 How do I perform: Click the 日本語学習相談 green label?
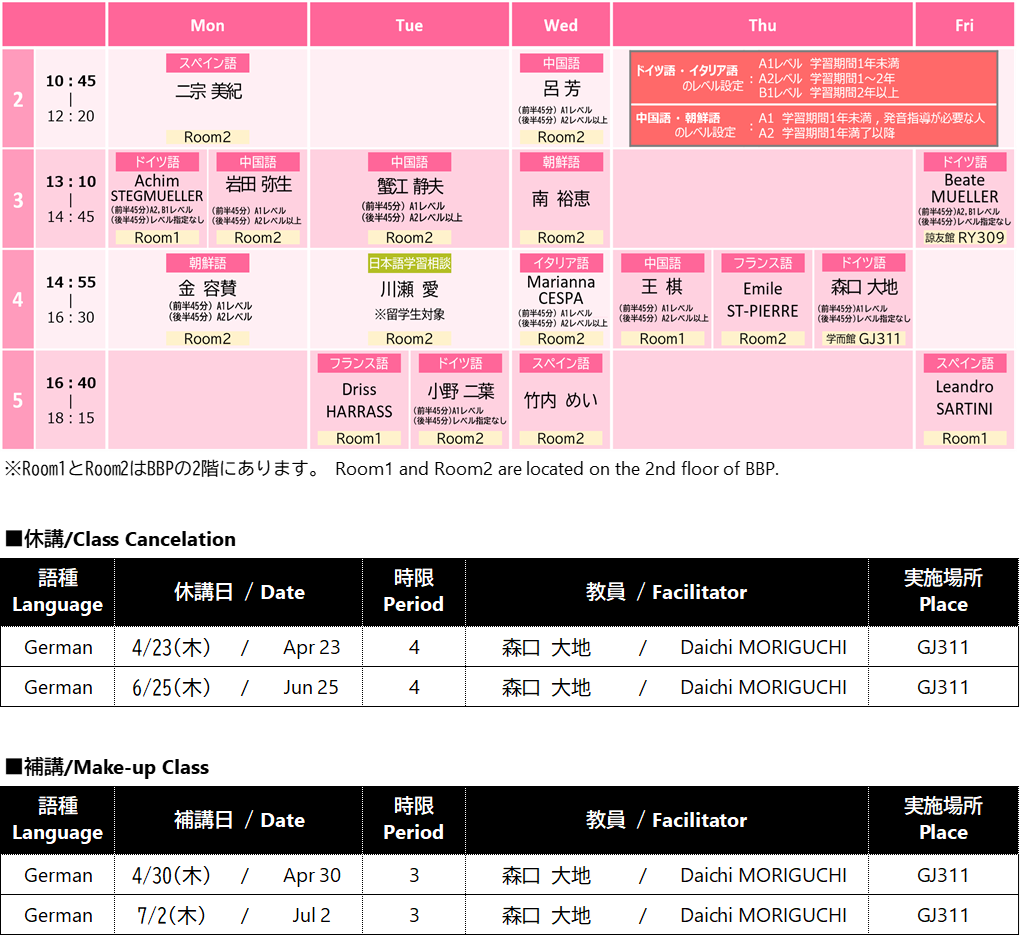point(409,263)
